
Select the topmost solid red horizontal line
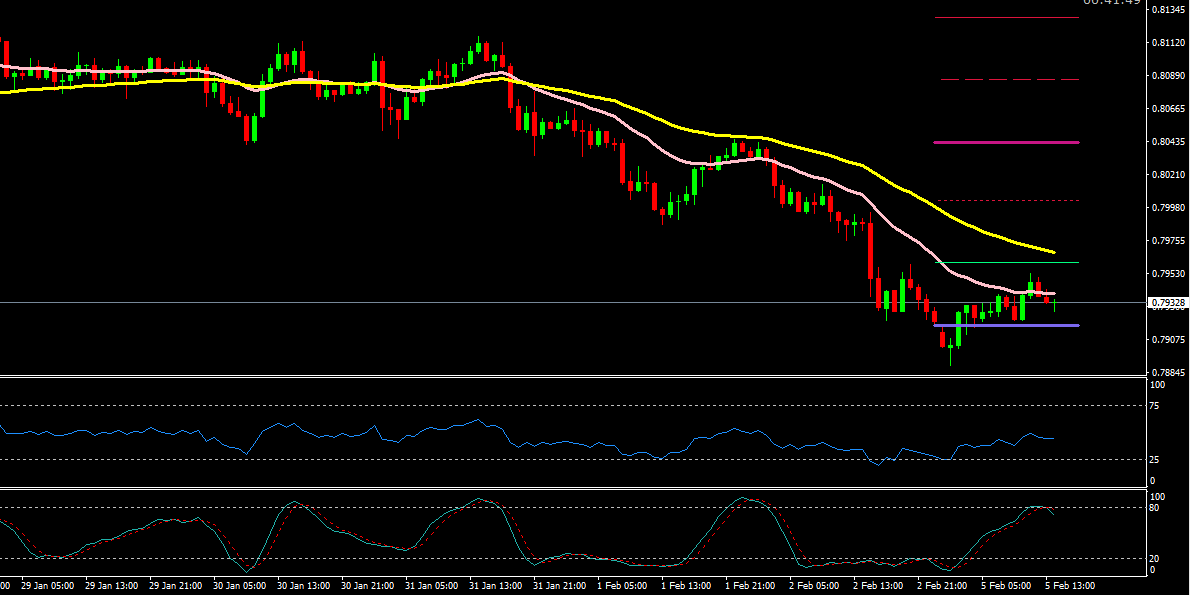click(1007, 17)
